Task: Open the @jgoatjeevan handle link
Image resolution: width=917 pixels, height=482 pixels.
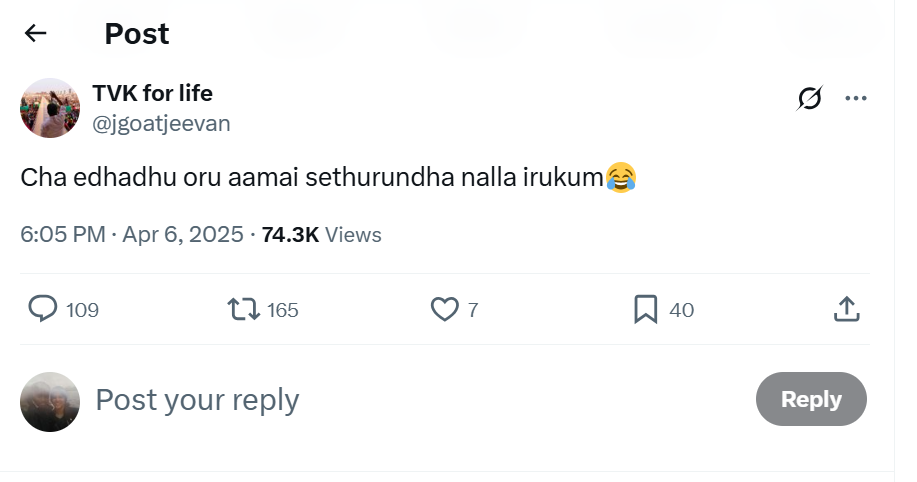Action: pyautogui.click(x=161, y=123)
